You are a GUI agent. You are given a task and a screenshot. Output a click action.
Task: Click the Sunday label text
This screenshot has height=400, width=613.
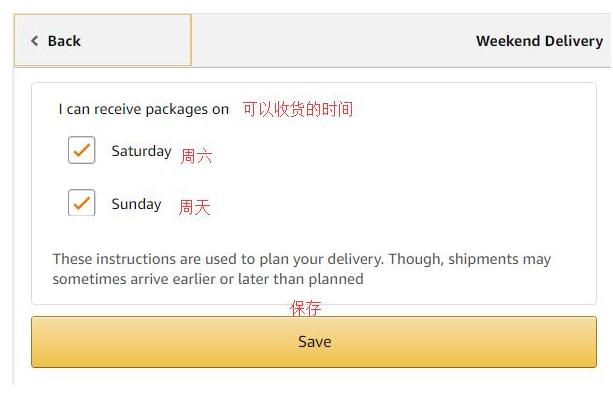(x=136, y=204)
